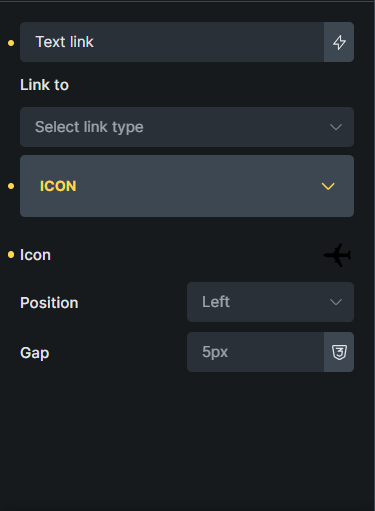Click the panel's right edge scrollbar
The height and width of the screenshot is (511, 375).
coord(374,255)
